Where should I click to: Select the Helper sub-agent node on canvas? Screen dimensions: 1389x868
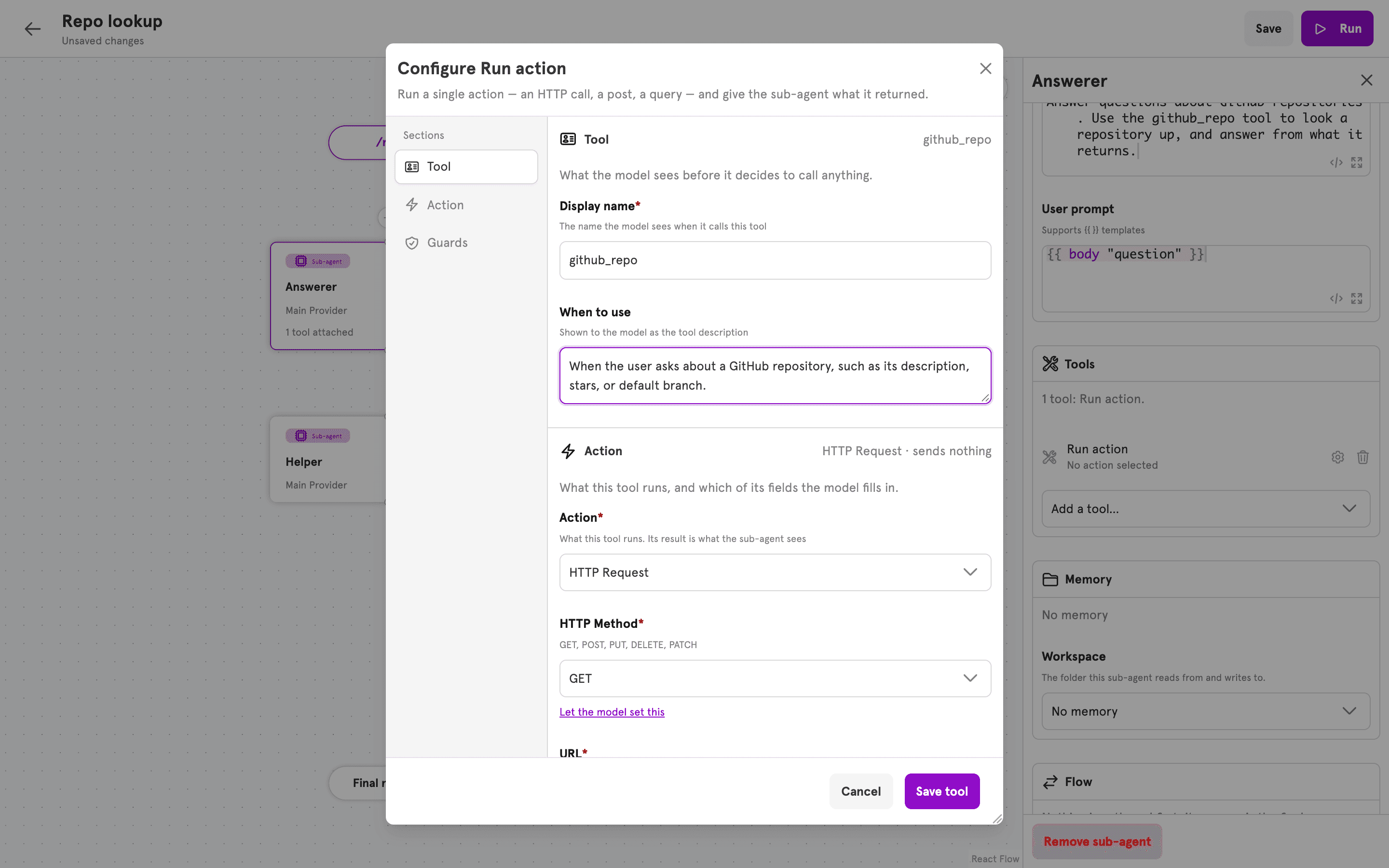tap(328, 459)
